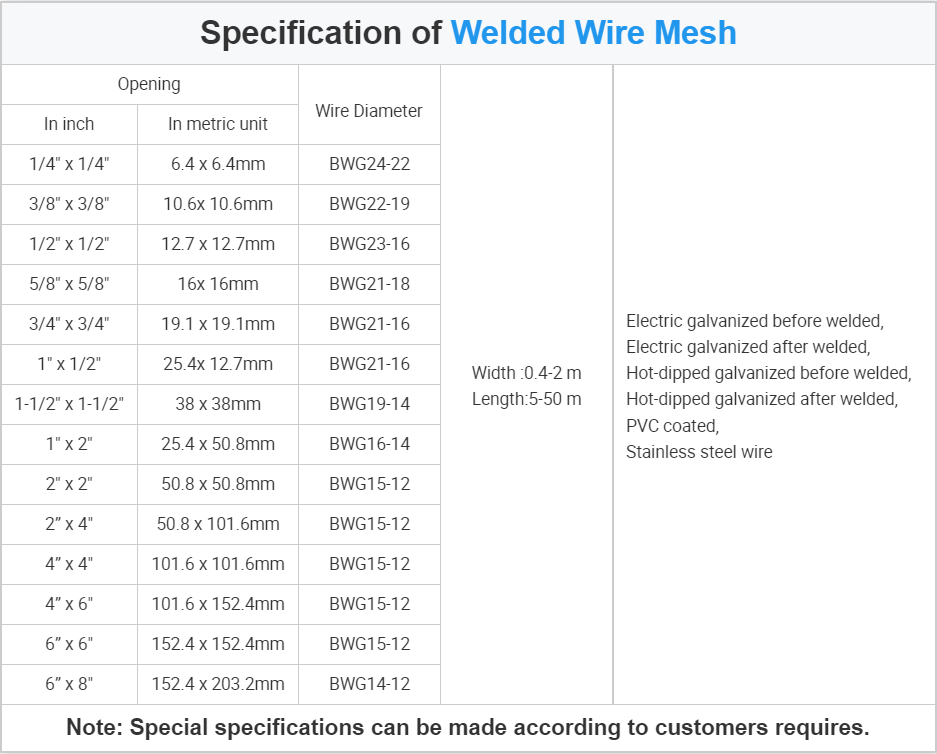
Task: Click the 19.1 x 19.1mm cell
Action: 218,324
